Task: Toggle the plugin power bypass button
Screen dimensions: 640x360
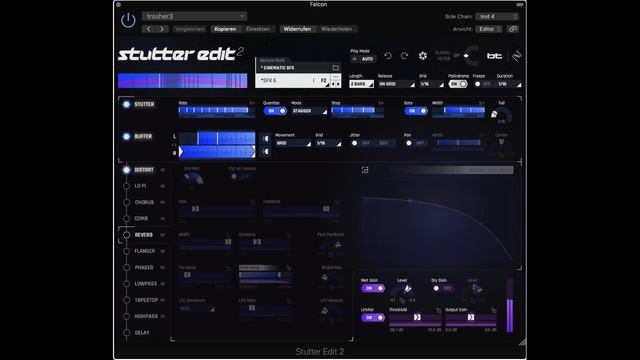Action: coord(128,20)
